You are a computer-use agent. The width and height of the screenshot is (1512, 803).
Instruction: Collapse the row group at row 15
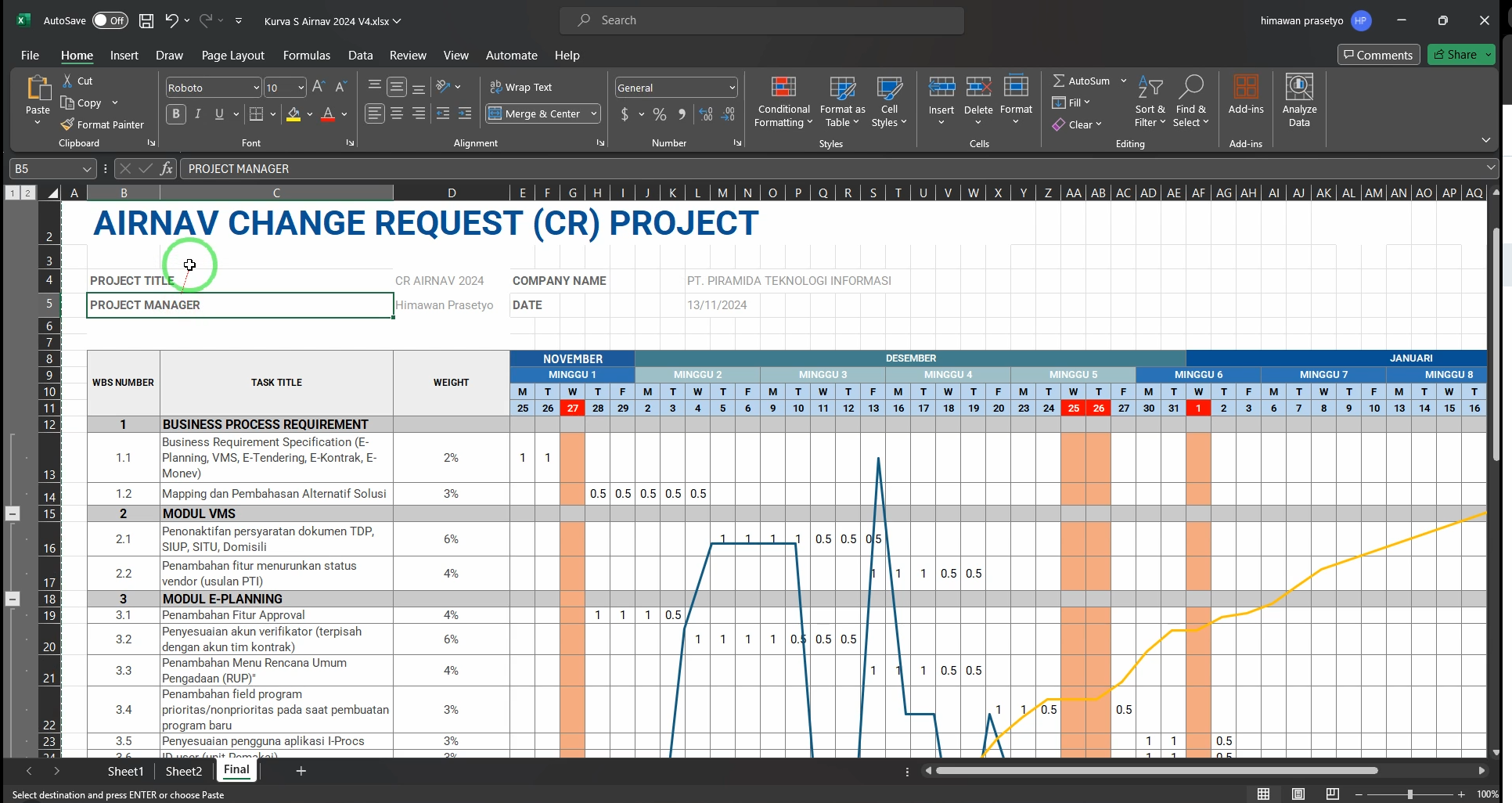tap(13, 514)
